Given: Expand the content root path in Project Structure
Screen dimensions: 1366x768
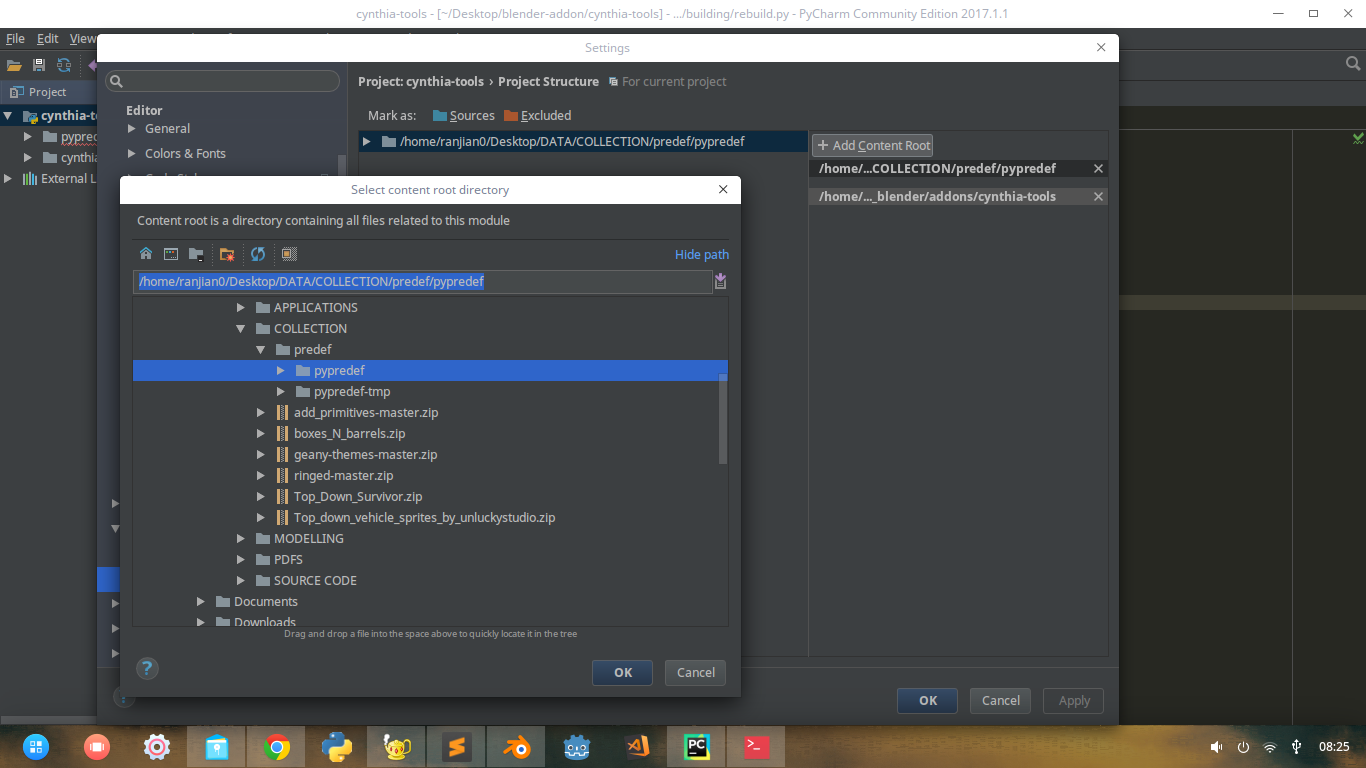Looking at the screenshot, I should coord(367,142).
